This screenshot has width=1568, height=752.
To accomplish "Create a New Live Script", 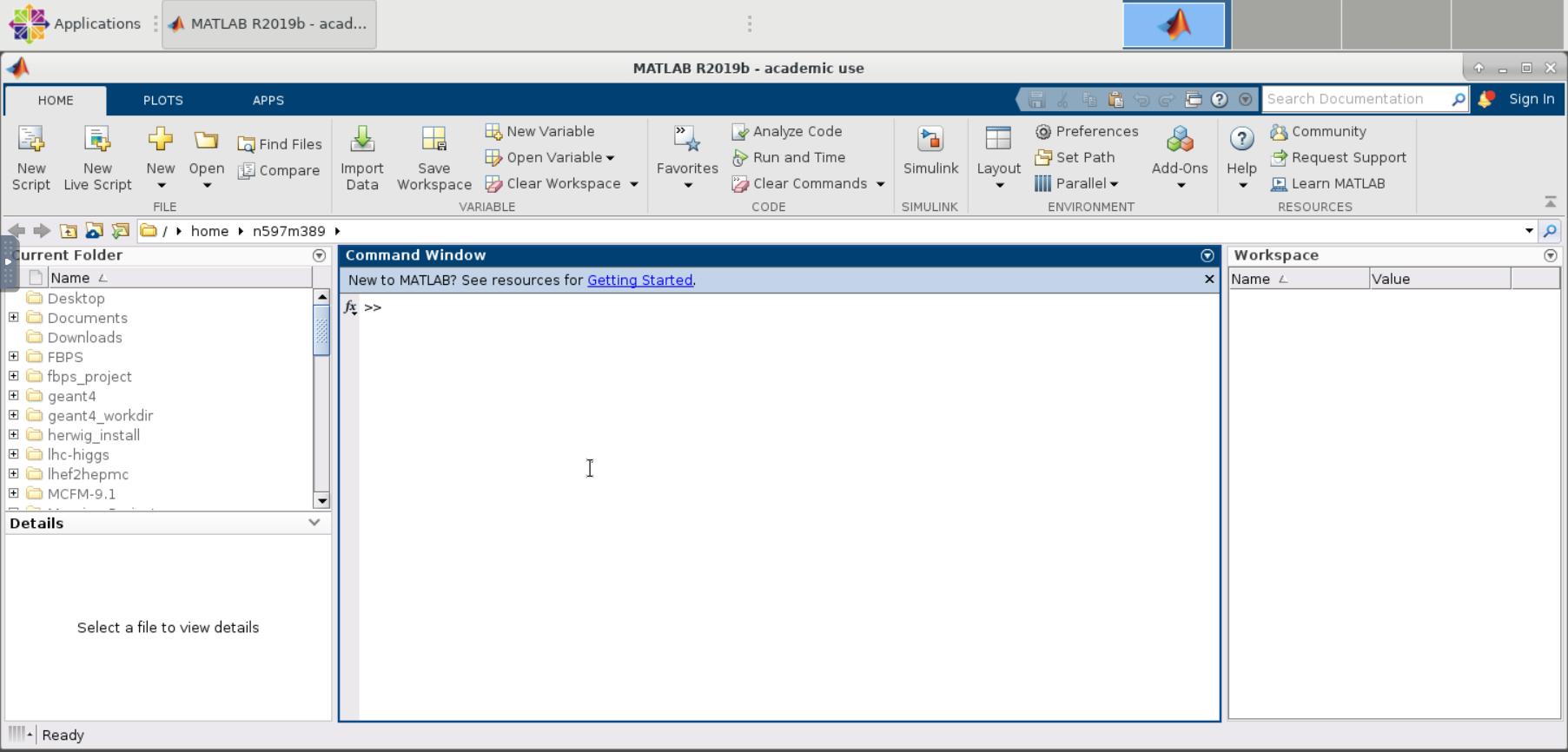I will pos(97,158).
